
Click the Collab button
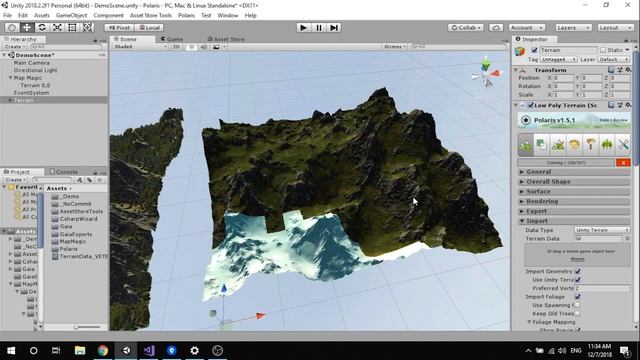[465, 28]
